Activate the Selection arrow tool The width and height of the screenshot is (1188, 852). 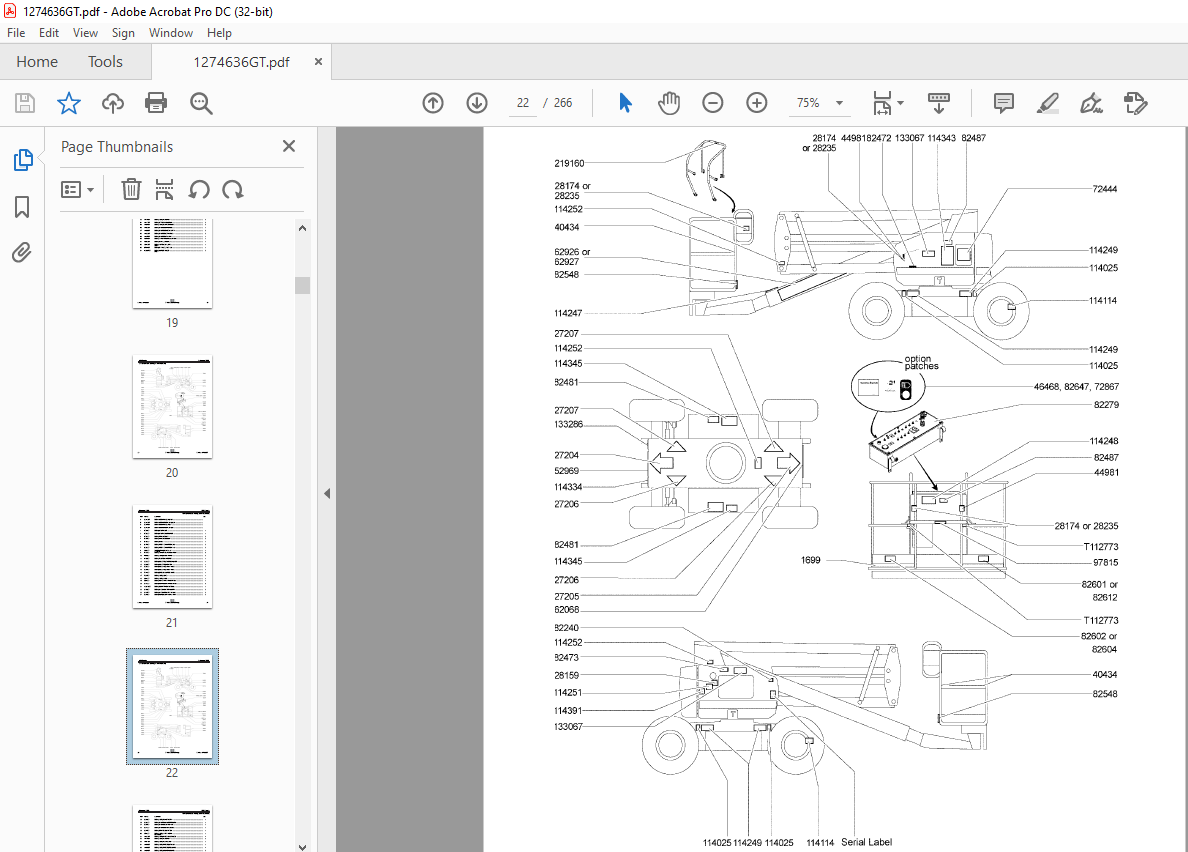[625, 103]
